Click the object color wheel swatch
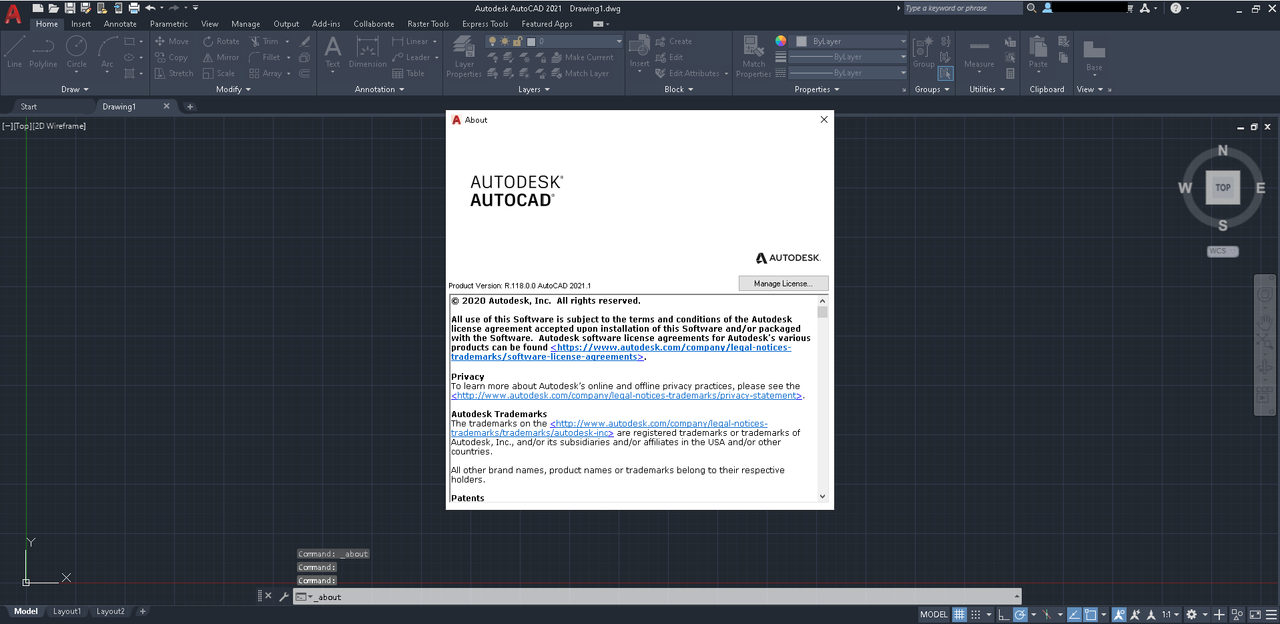 782,41
